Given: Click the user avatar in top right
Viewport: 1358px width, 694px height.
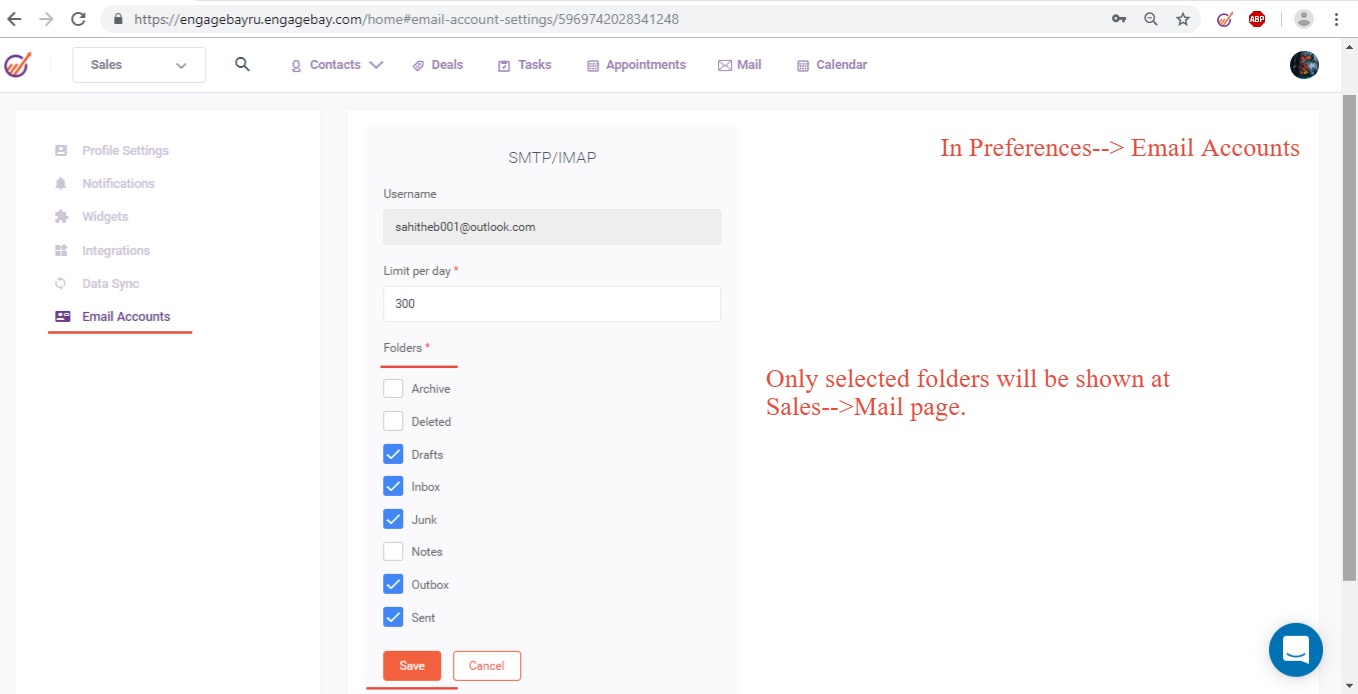Looking at the screenshot, I should (x=1304, y=65).
